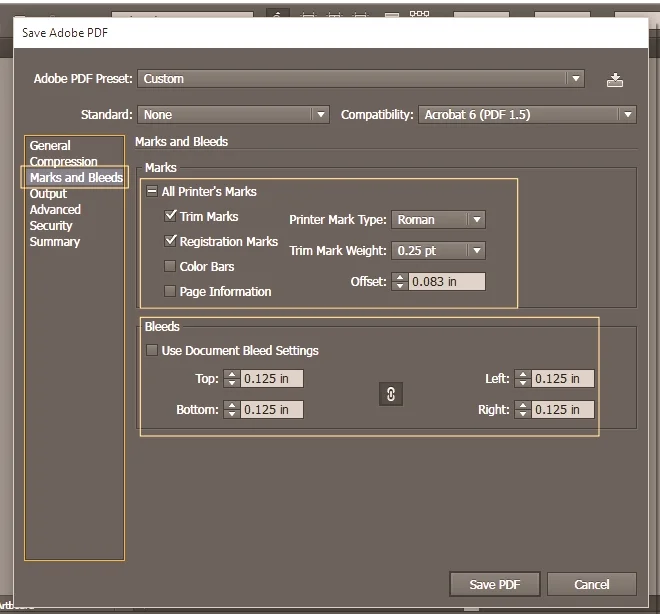660x614 pixels.
Task: Open Trim Mark Weight dropdown
Action: point(438,251)
